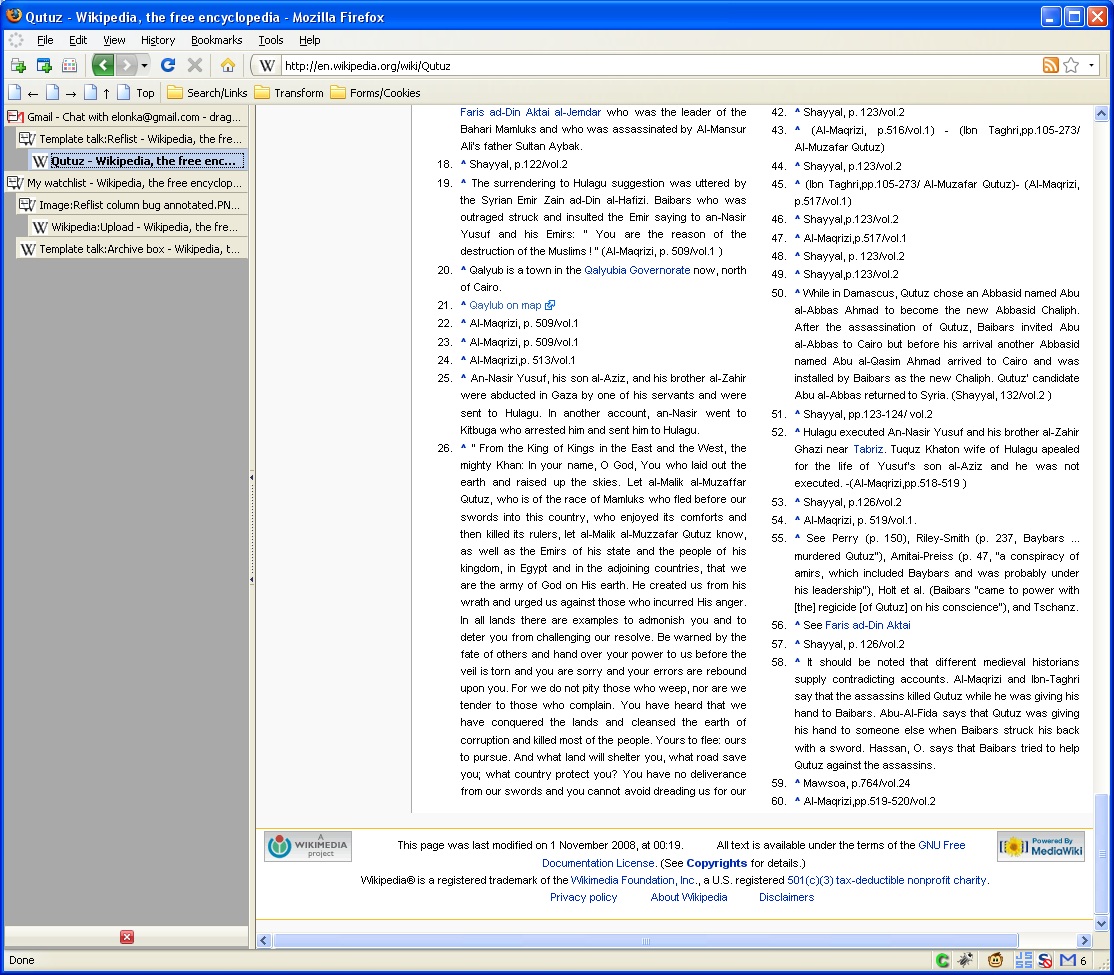Screen dimensions: 1114x975
Task: Go back with the green arrow
Action: (103, 65)
